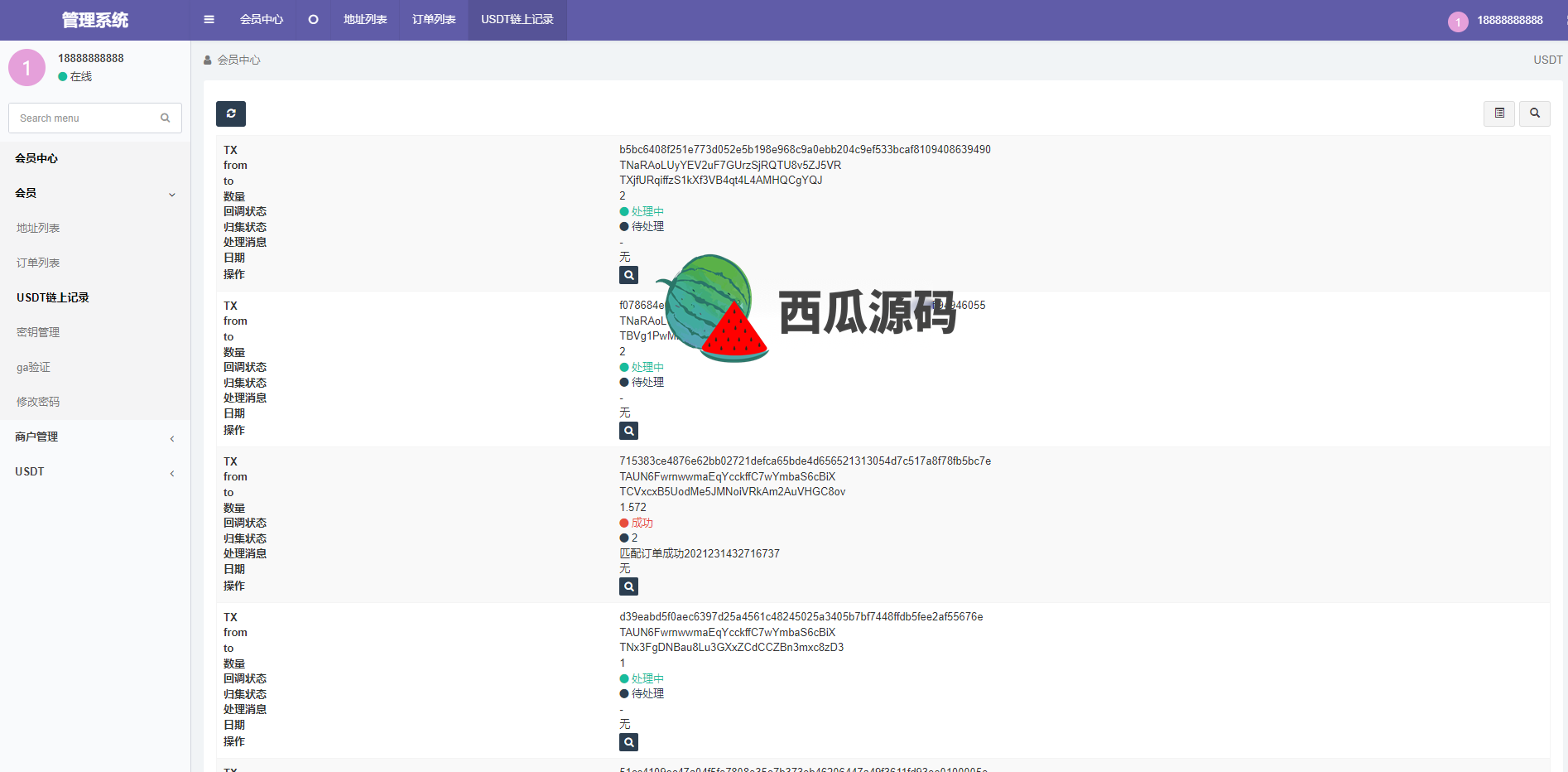View details of transaction b5bc6408f251

[629, 275]
